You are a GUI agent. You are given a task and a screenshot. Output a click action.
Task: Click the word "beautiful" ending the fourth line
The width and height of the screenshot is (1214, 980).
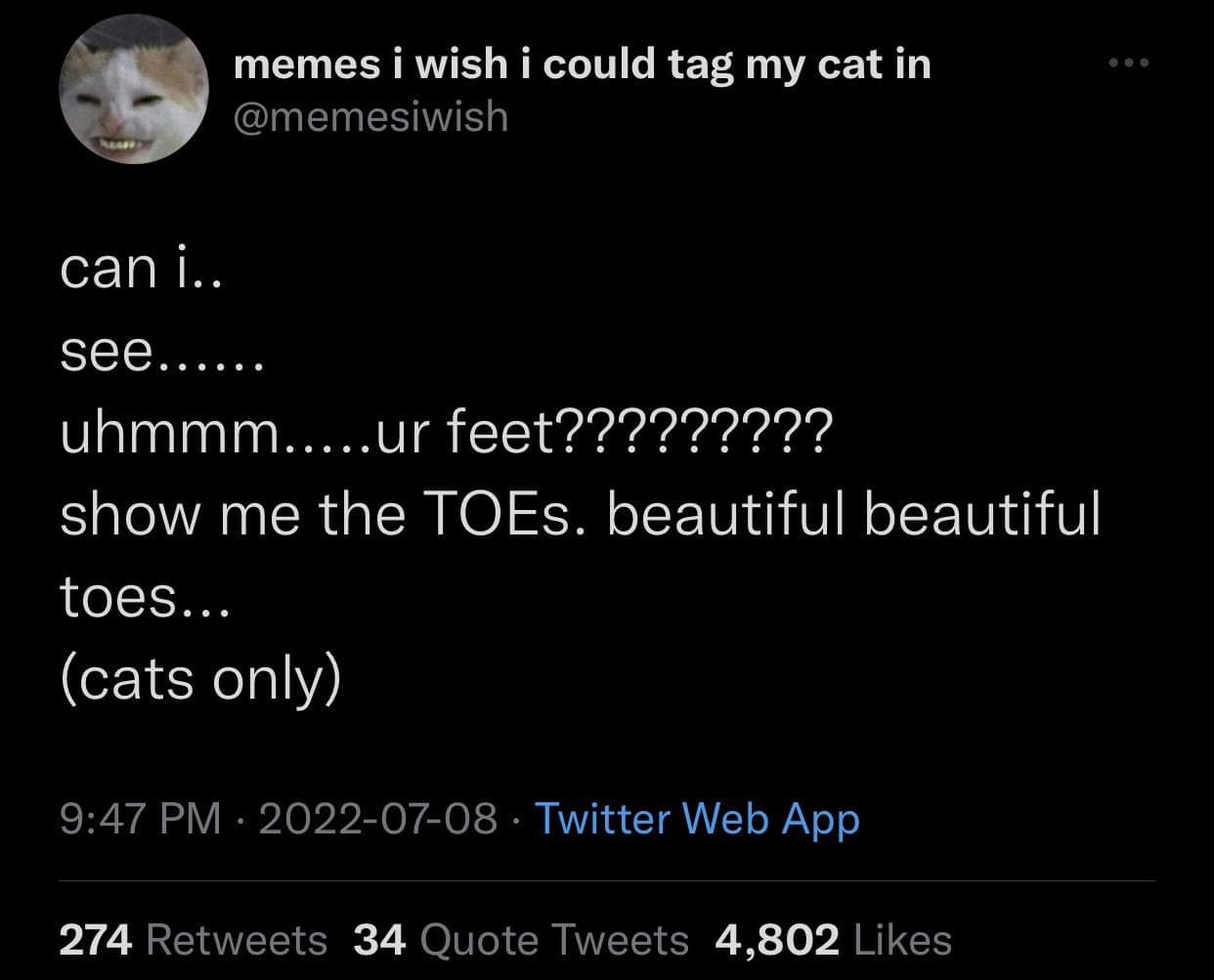tap(983, 514)
